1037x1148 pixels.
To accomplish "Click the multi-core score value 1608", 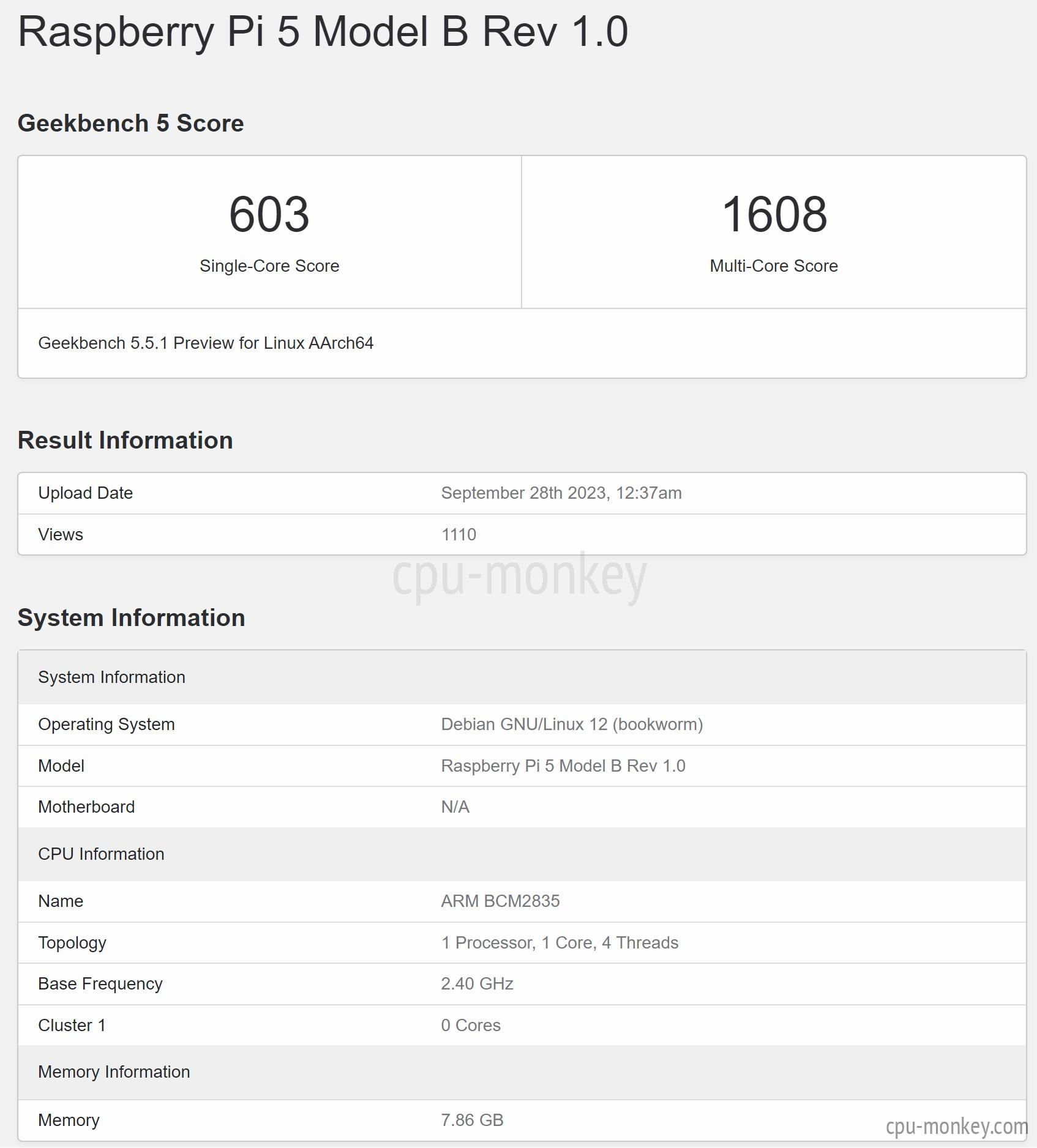I will (774, 214).
